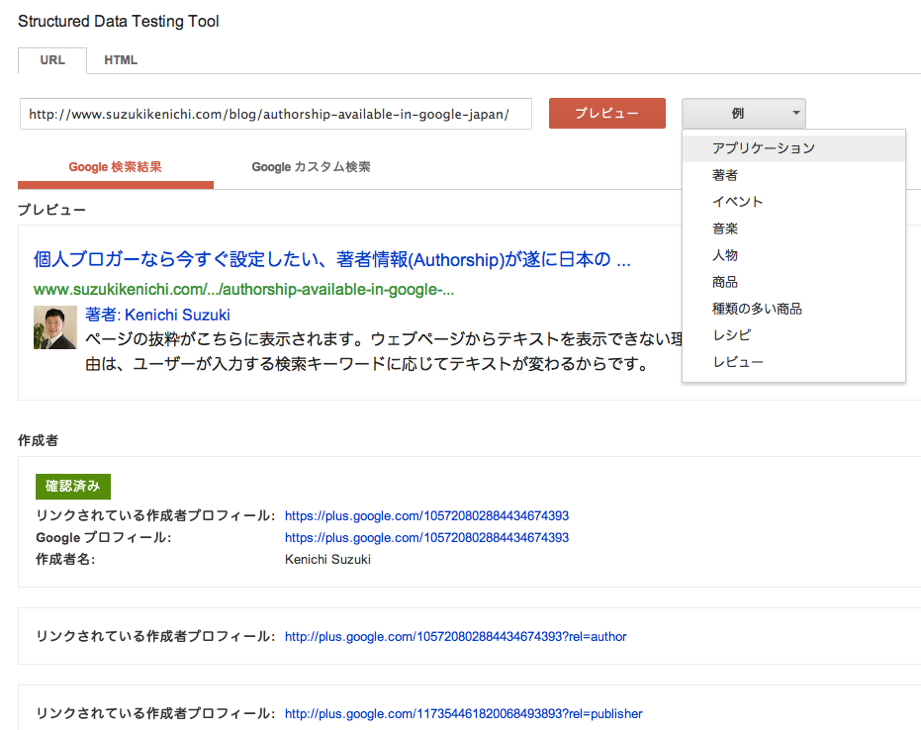Pick 人物 from the examples list
Viewport: 921px width, 730px height.
click(x=794, y=255)
